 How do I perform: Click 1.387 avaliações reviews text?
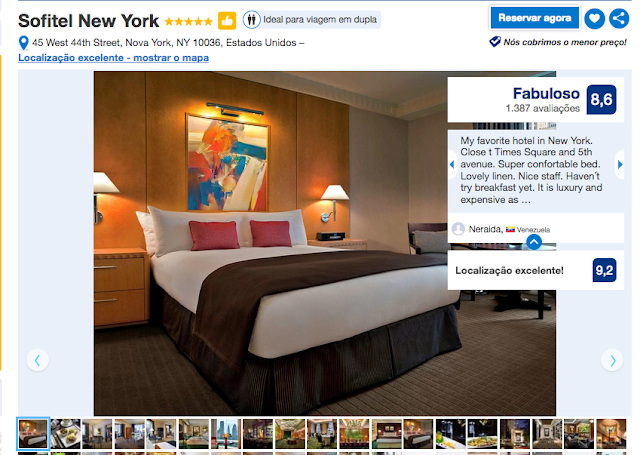[542, 108]
